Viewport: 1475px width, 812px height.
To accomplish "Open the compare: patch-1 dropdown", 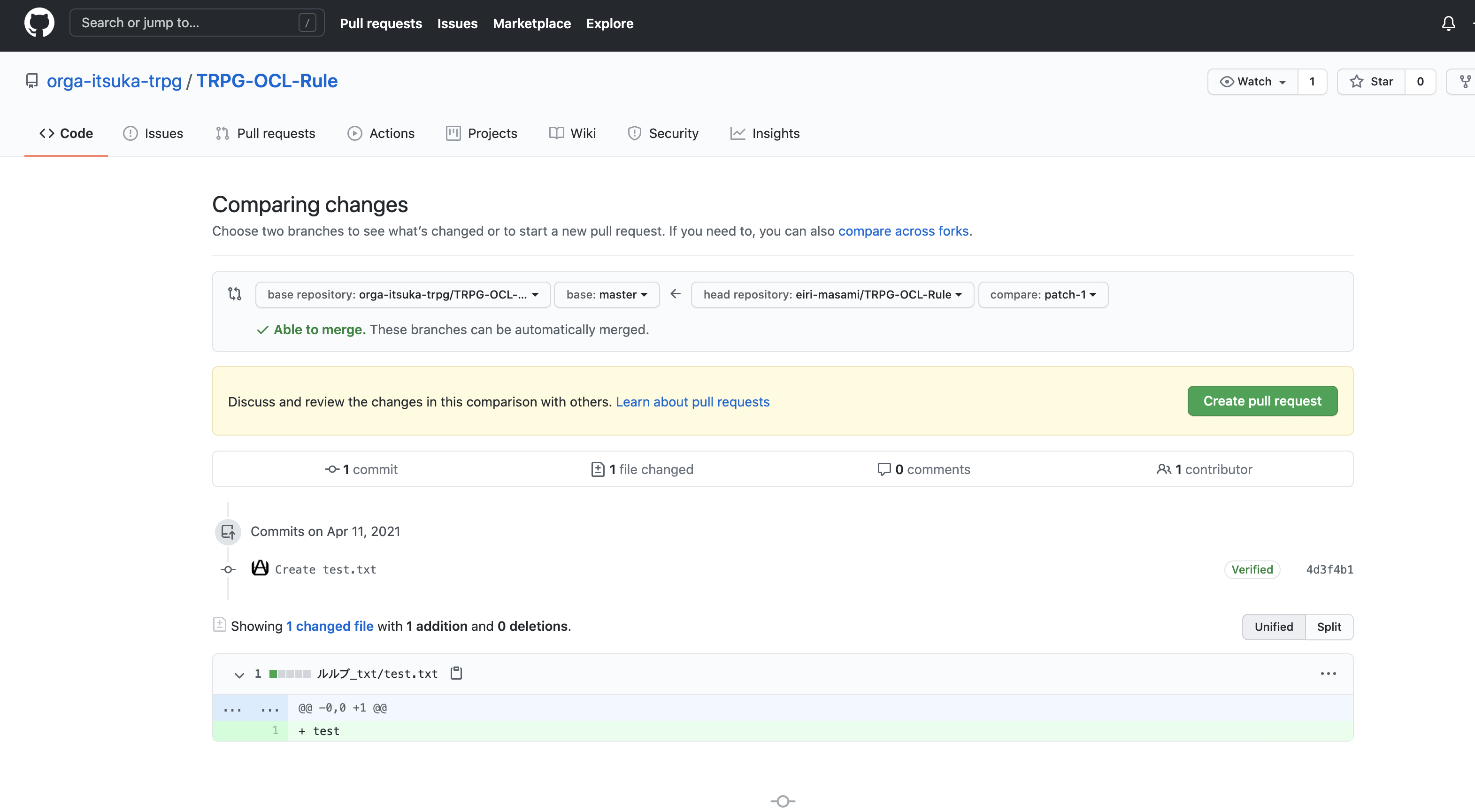I will pyautogui.click(x=1043, y=294).
